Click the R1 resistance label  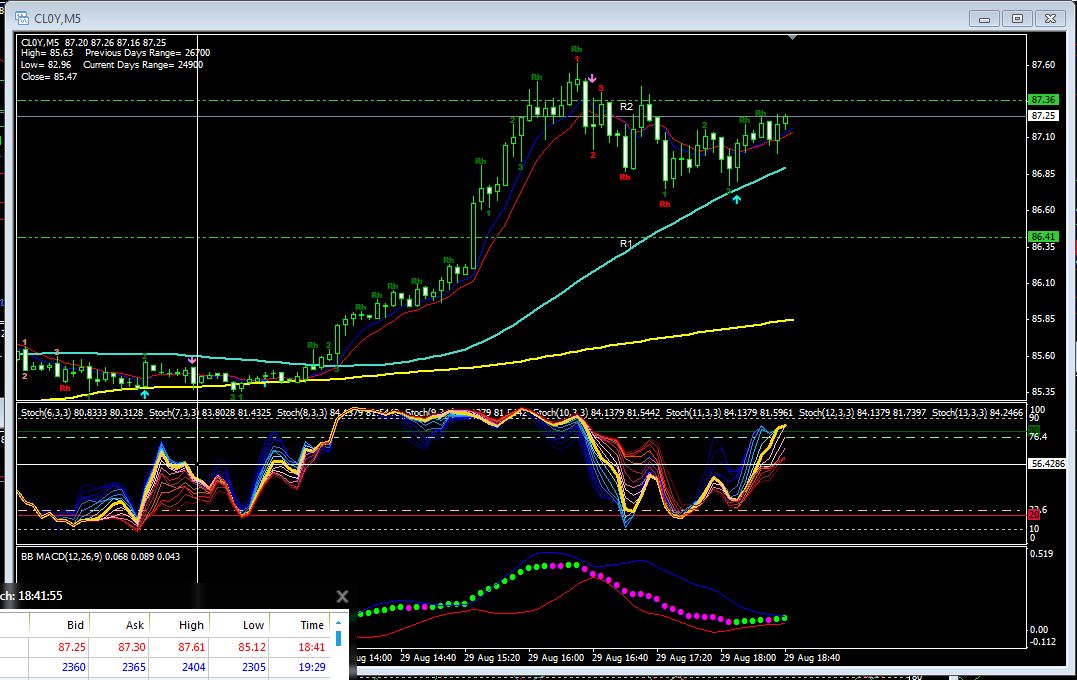[625, 244]
